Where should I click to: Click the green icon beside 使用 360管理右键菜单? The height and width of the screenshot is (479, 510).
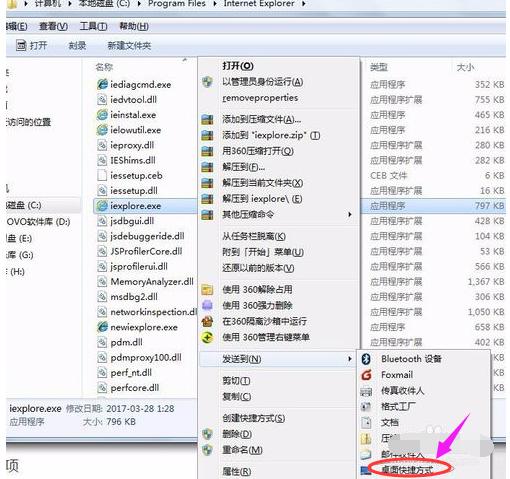point(207,337)
